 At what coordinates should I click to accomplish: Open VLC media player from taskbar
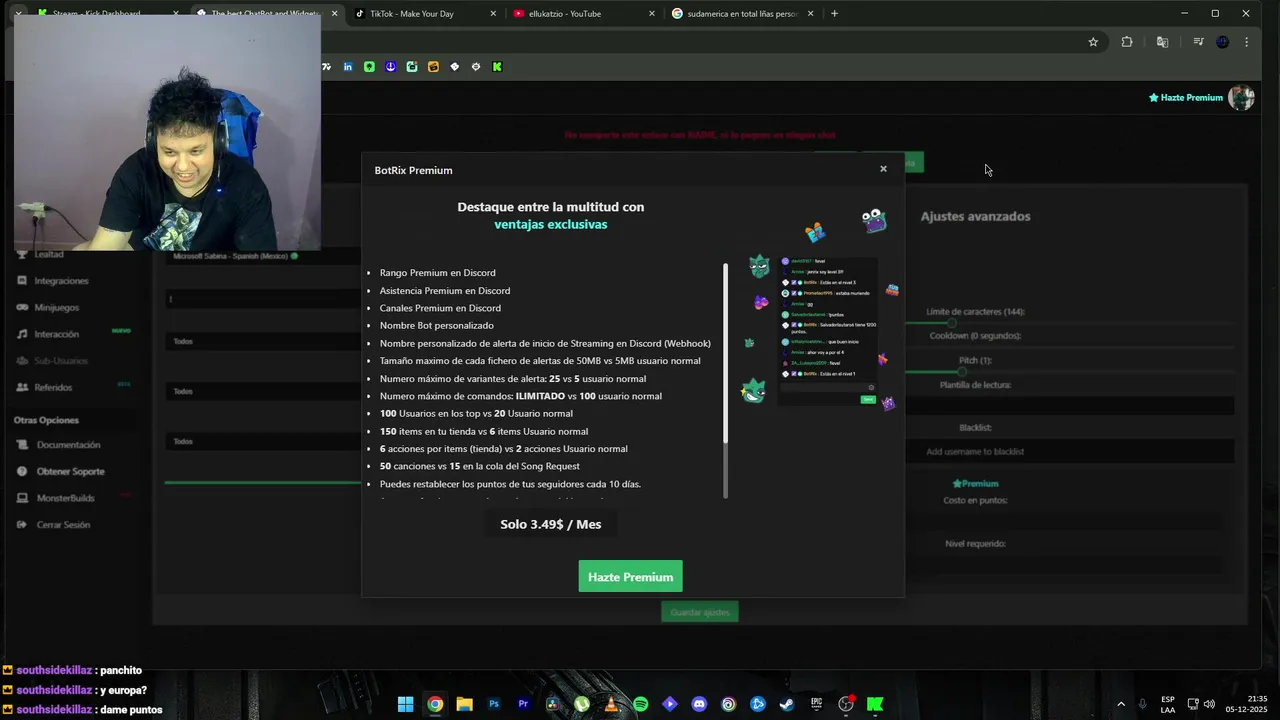(x=611, y=704)
